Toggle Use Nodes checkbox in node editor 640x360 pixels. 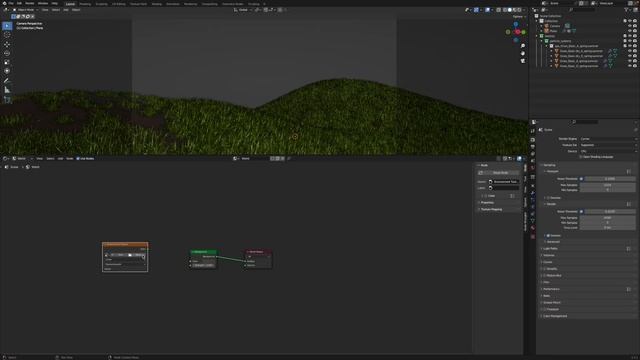pos(78,158)
